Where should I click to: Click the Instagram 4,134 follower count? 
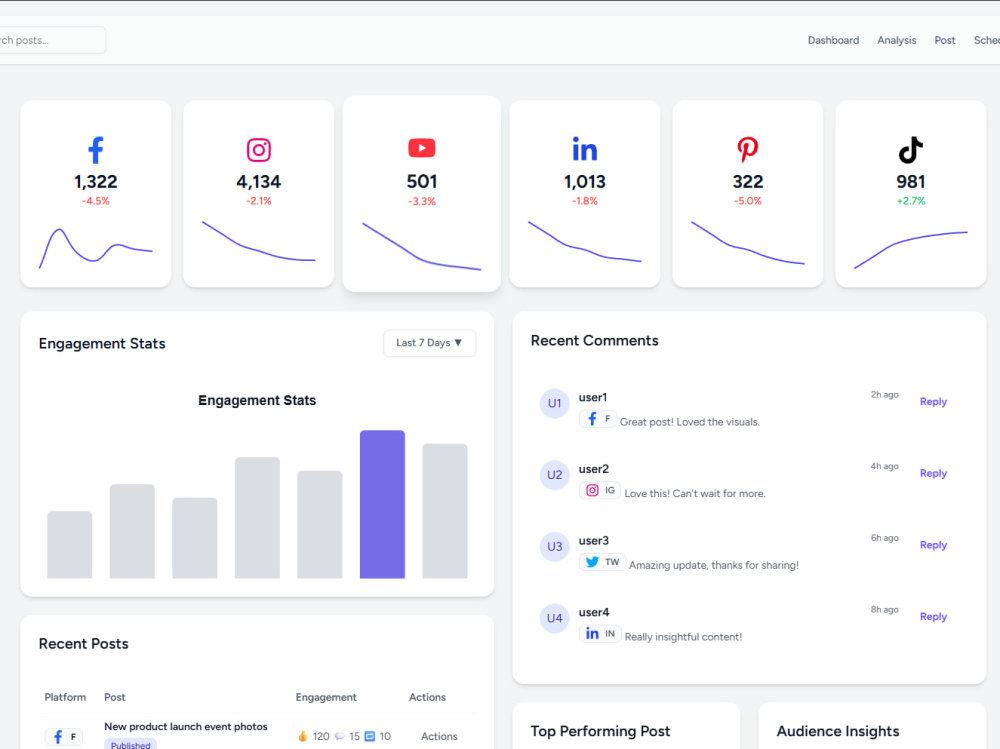[x=258, y=182]
